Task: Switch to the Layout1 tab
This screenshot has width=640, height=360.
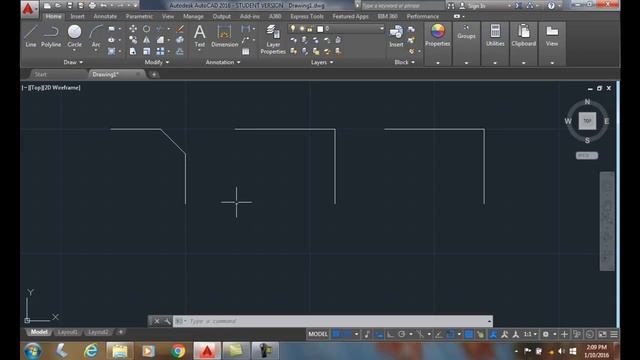Action: click(67, 332)
